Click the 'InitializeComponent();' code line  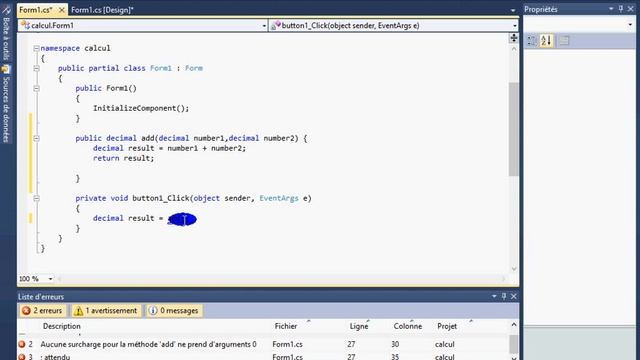pyautogui.click(x=141, y=108)
